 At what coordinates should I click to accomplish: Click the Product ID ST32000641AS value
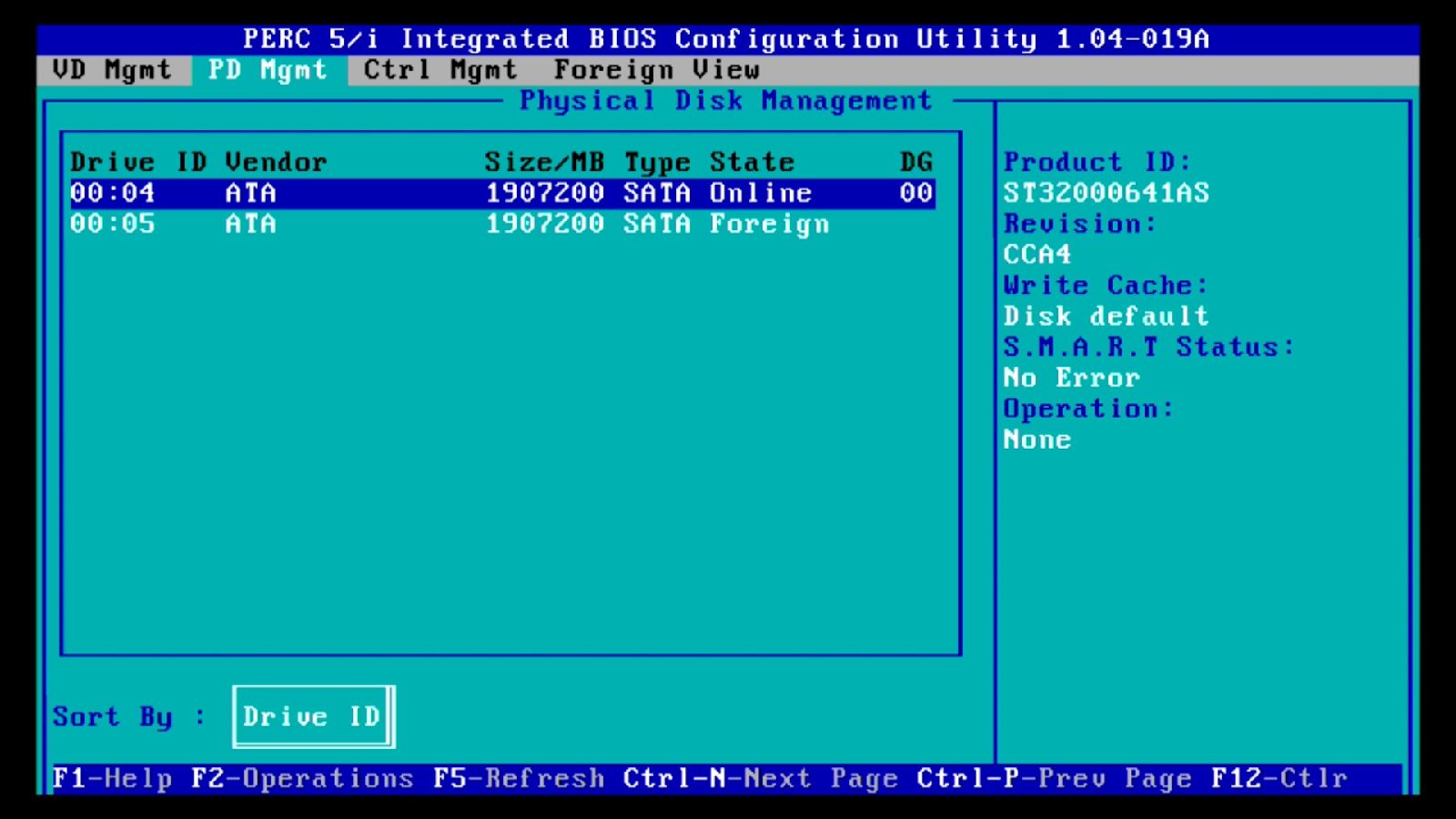tap(1107, 192)
